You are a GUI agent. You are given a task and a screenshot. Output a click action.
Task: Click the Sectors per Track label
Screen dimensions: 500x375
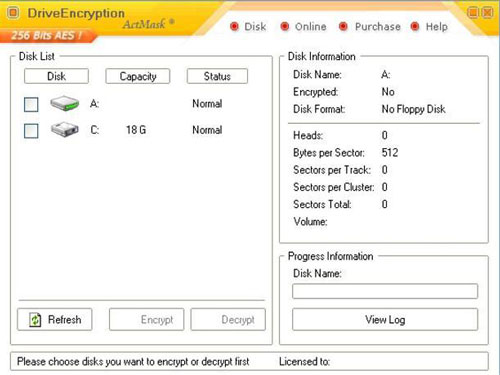coord(332,170)
